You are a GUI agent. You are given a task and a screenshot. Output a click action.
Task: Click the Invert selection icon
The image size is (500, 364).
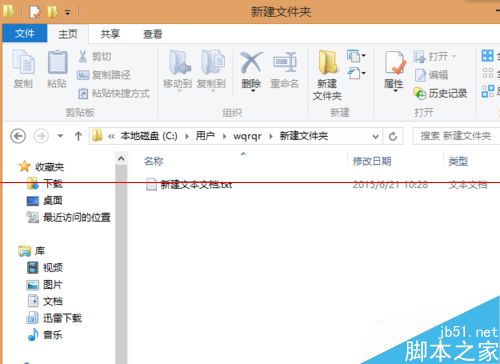(488, 91)
